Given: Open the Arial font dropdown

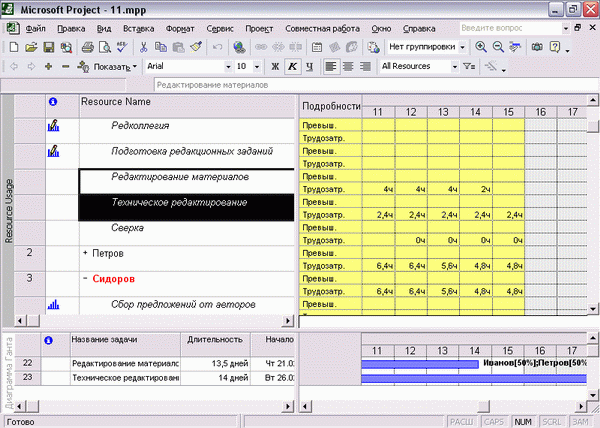Looking at the screenshot, I should coord(228,66).
